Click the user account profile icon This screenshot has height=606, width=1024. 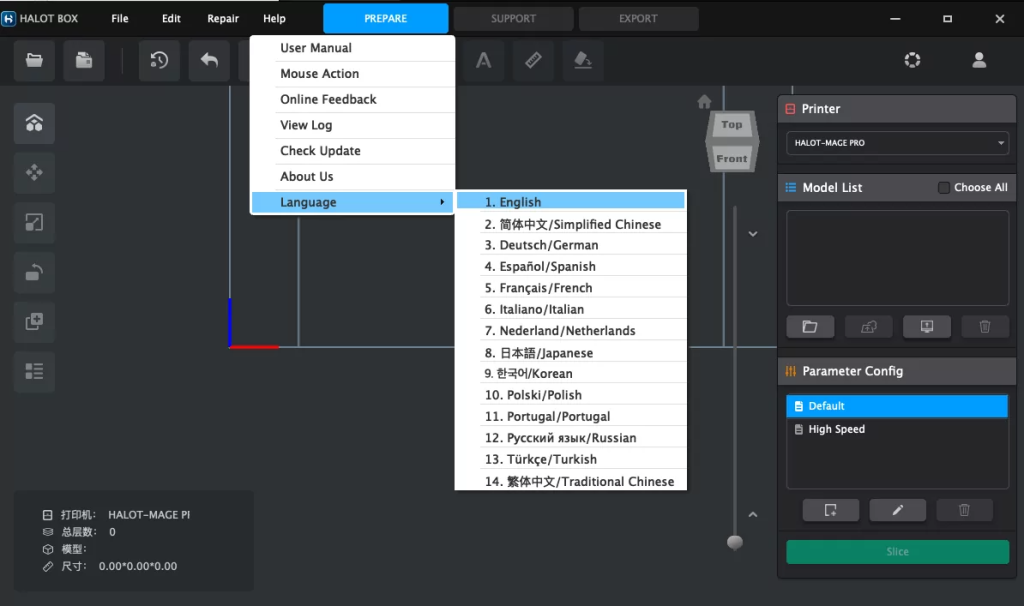pyautogui.click(x=979, y=60)
